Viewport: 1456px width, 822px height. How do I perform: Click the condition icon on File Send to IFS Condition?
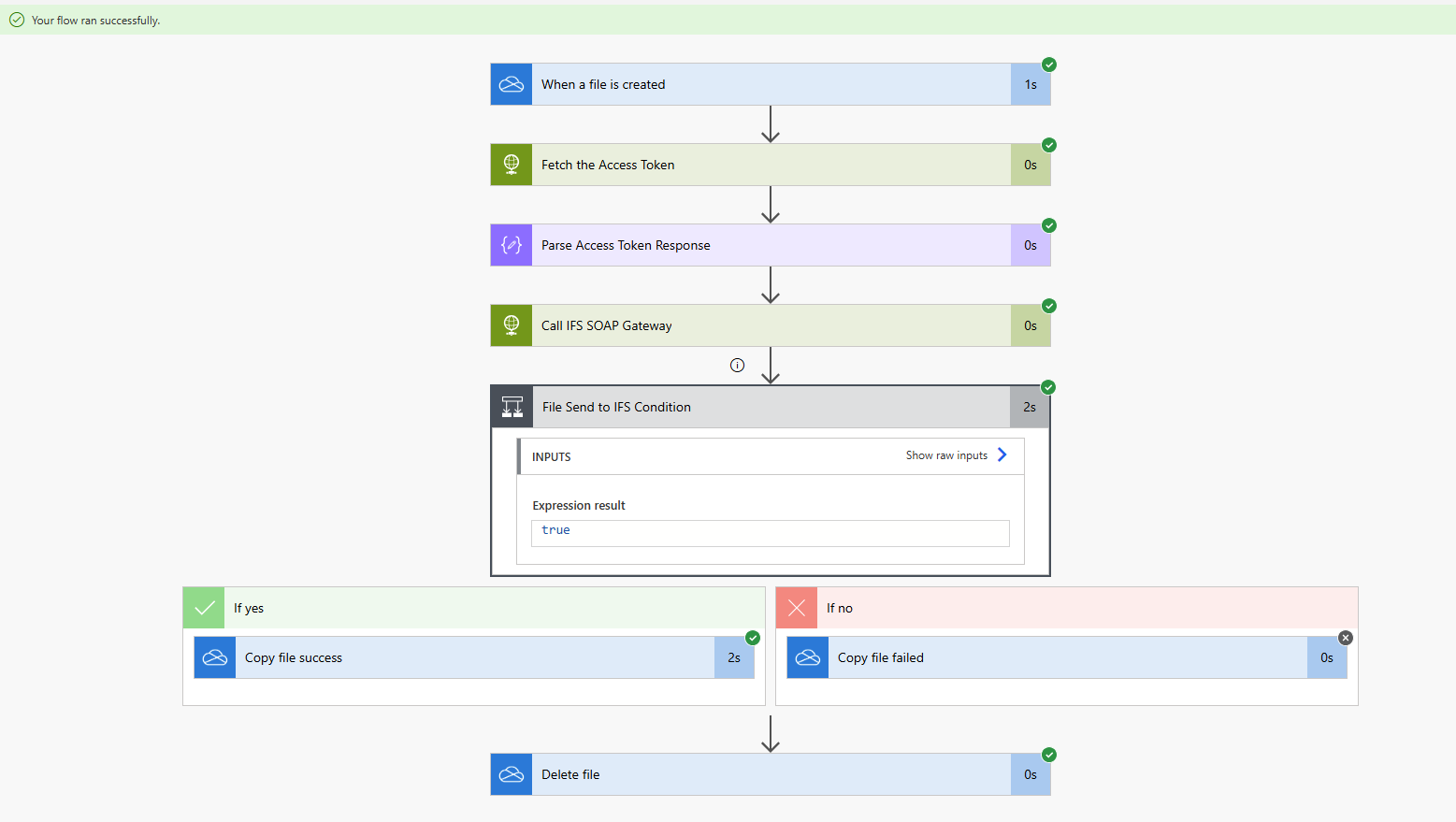pyautogui.click(x=512, y=407)
